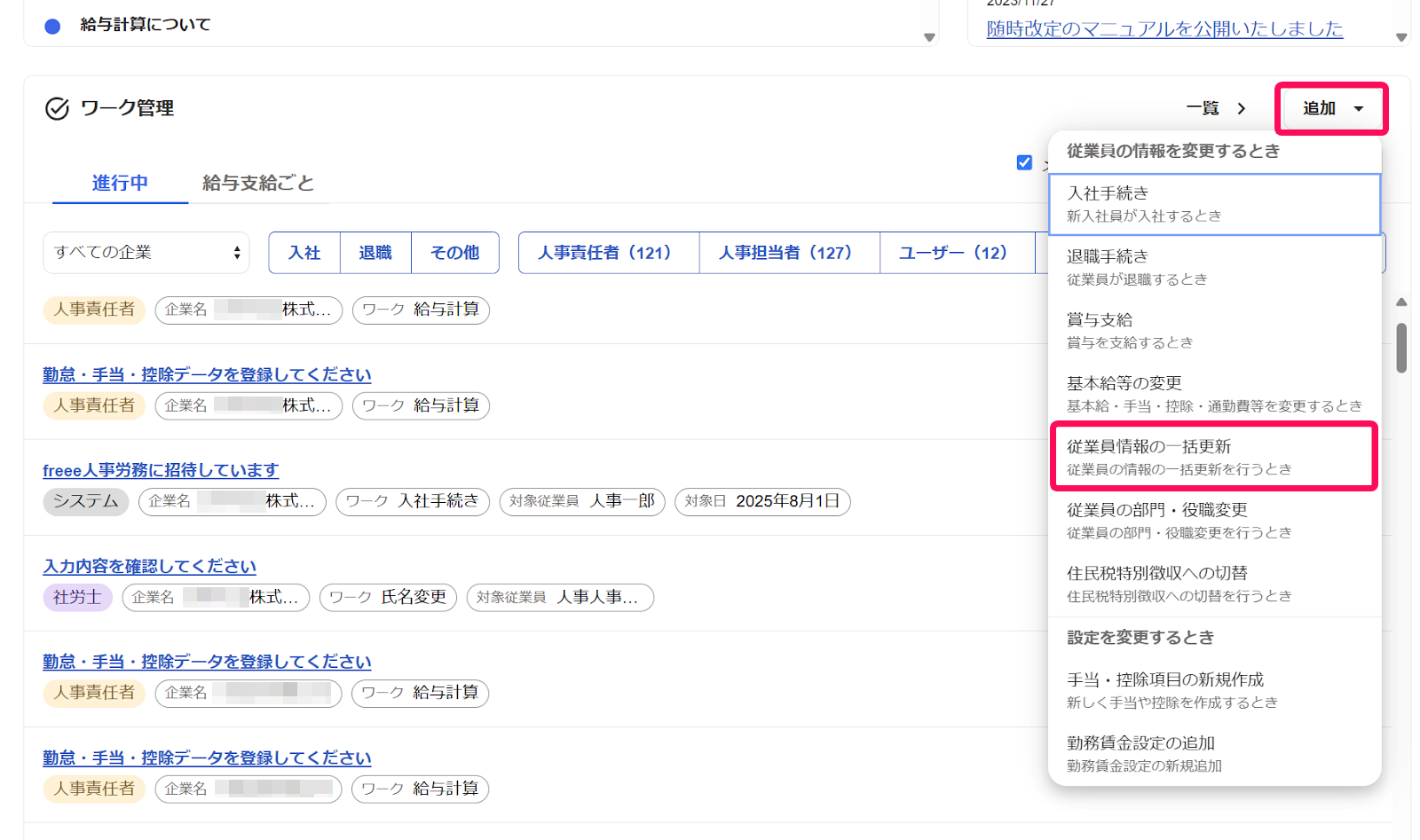1420x840 pixels.
Task: Open 随時改定のマニュアルを公開いたしました link
Action: [1164, 28]
